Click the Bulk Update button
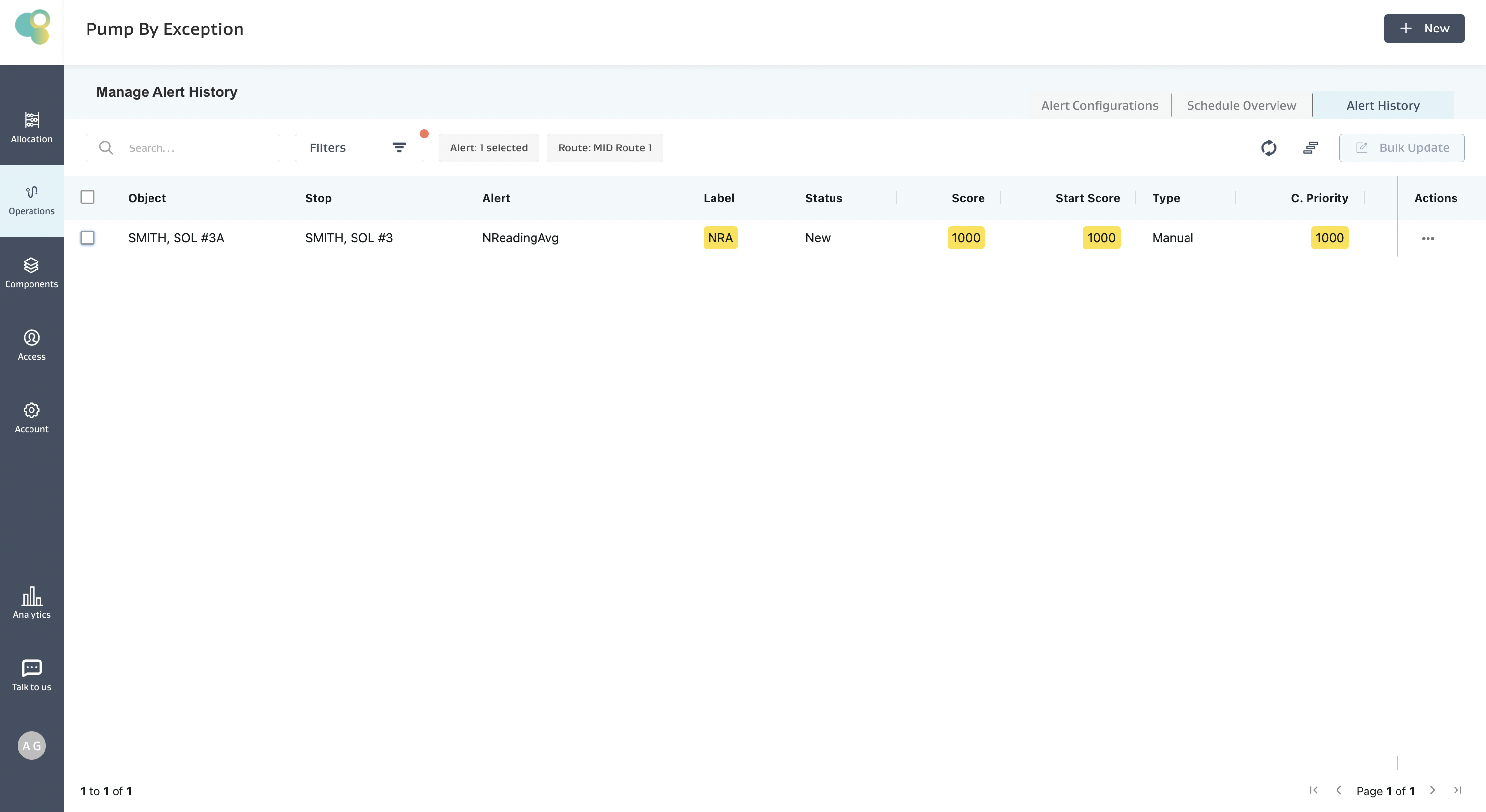1486x812 pixels. coord(1401,148)
